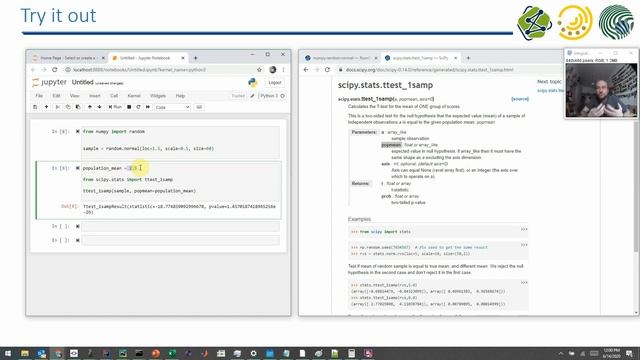Show hidden system tray icons chevron
Screen dimensions: 640x360
click(561, 353)
